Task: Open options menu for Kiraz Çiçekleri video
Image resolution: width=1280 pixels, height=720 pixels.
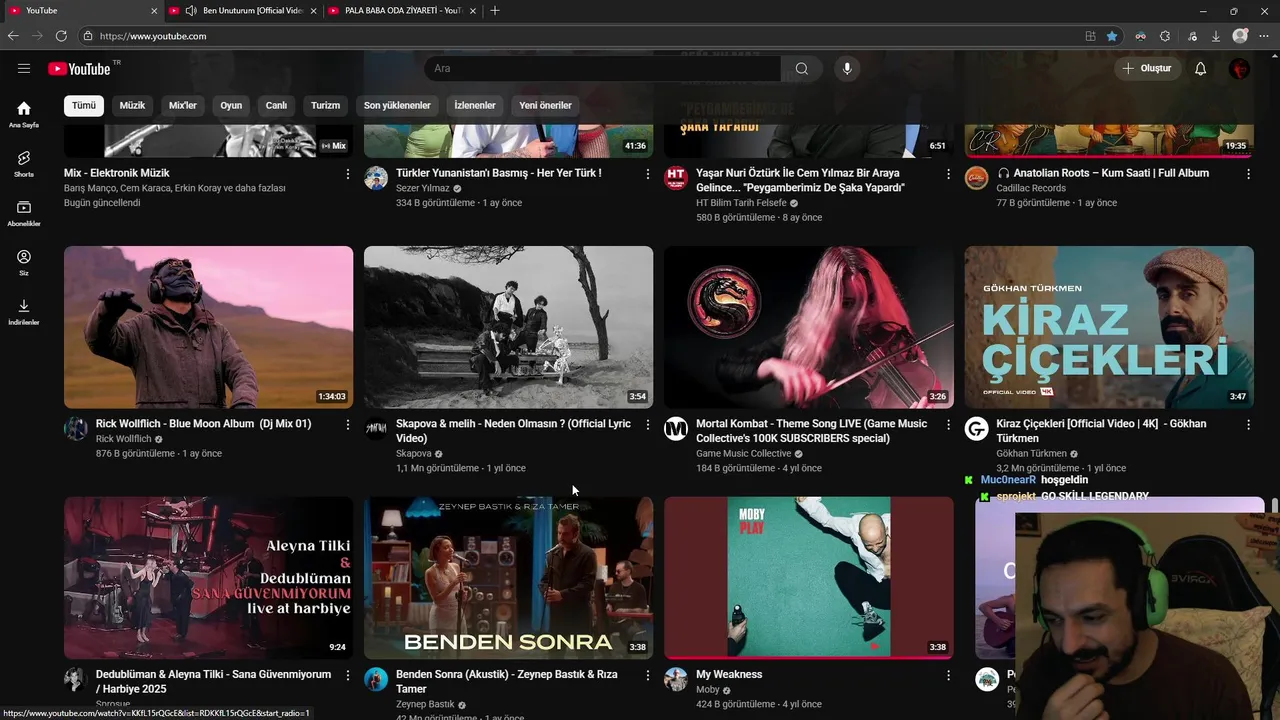Action: tap(1248, 425)
